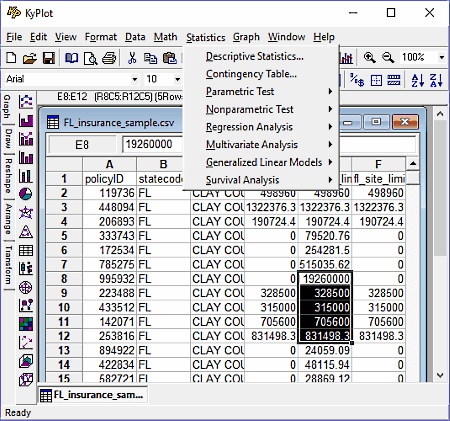
Task: Select the vector arrow plot icon
Action: click(x=26, y=342)
